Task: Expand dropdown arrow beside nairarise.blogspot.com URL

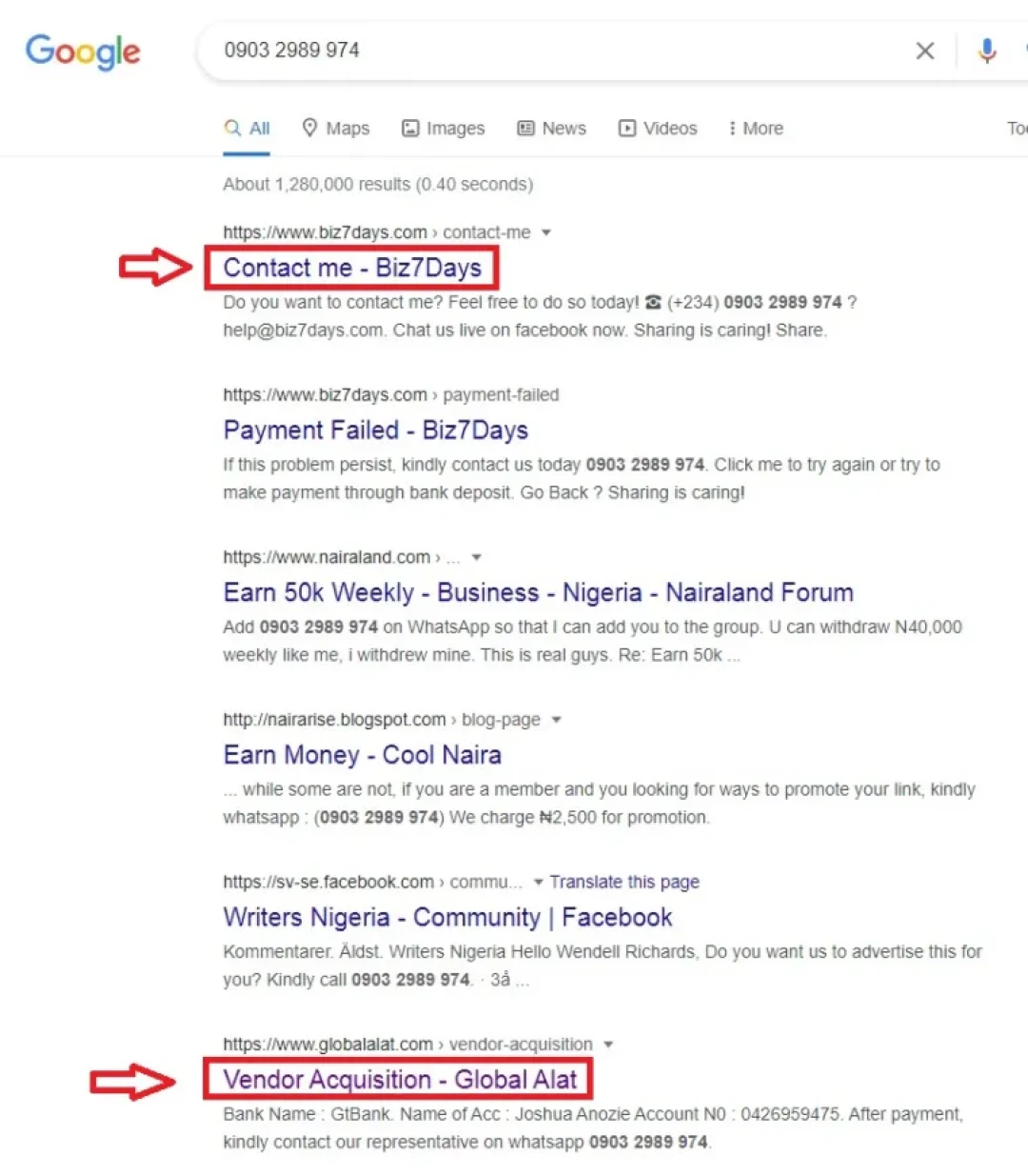Action: tap(557, 720)
